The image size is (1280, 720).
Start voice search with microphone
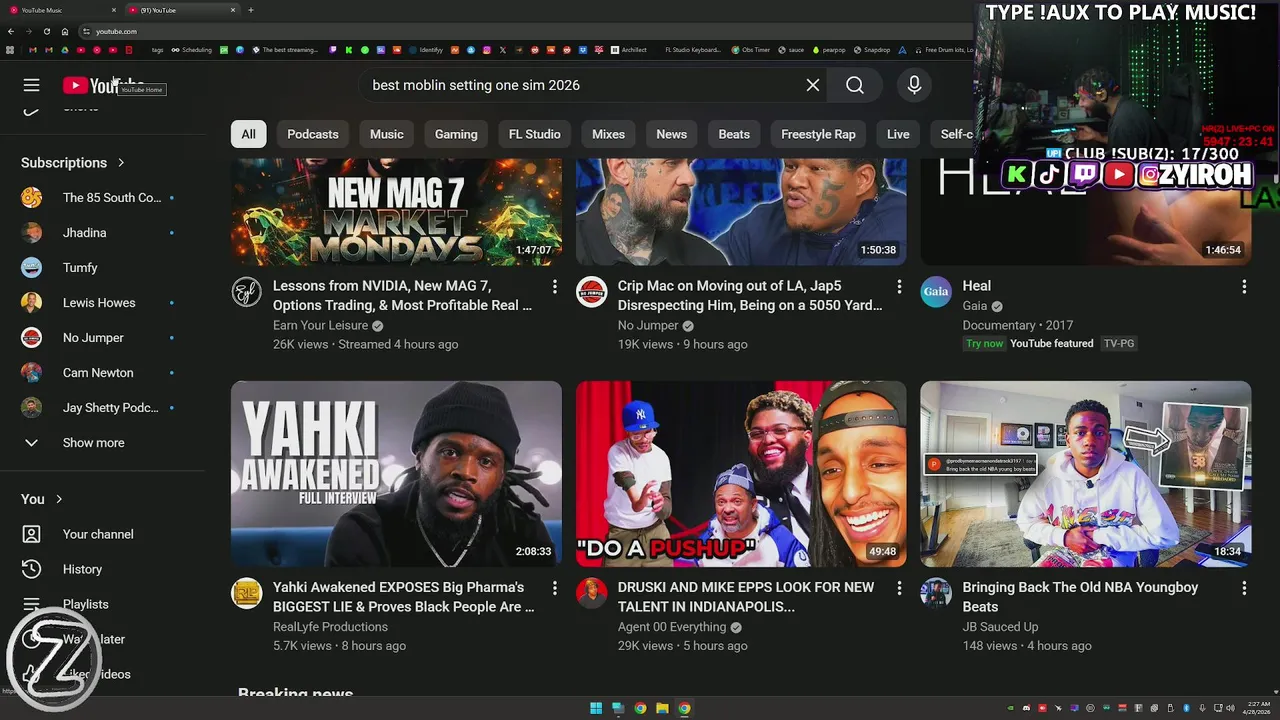(914, 85)
